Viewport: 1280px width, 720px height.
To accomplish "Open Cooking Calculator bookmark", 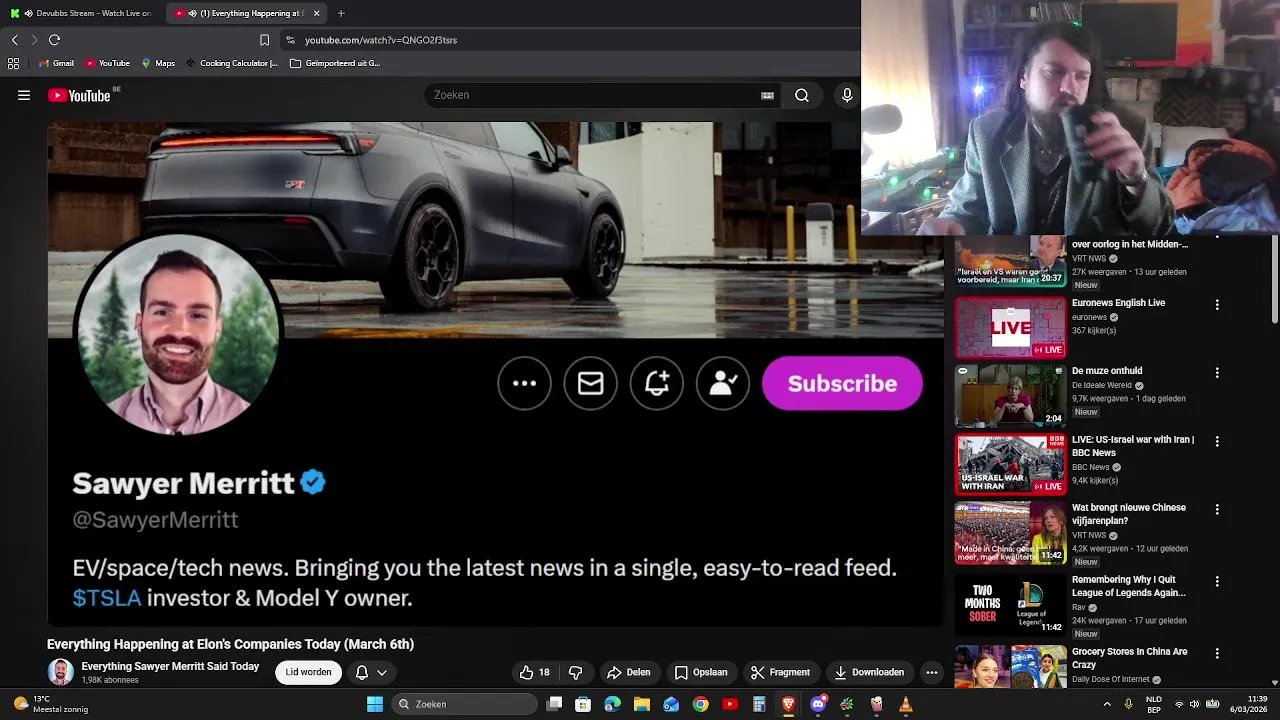I will pyautogui.click(x=231, y=63).
